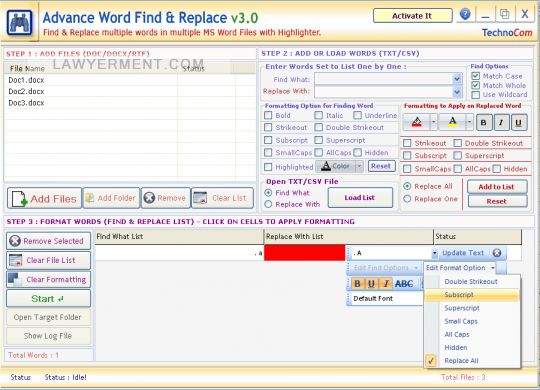Toggle Underline in the cell edit toolbar
This screenshot has height=390, width=540.
point(371,284)
